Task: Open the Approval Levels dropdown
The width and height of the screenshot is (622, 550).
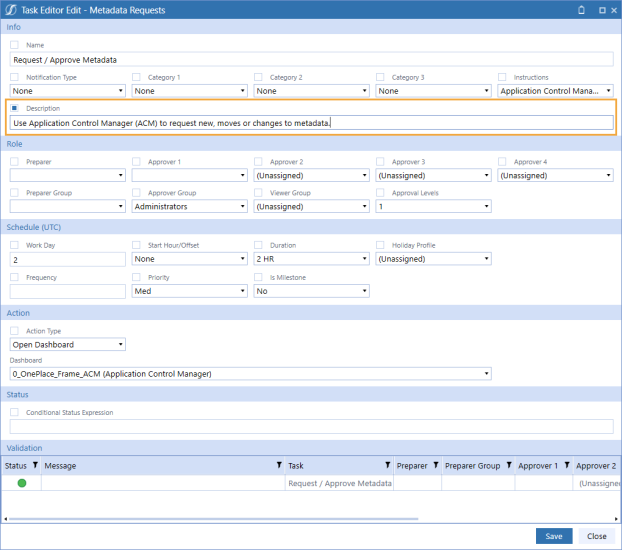Action: (x=434, y=206)
